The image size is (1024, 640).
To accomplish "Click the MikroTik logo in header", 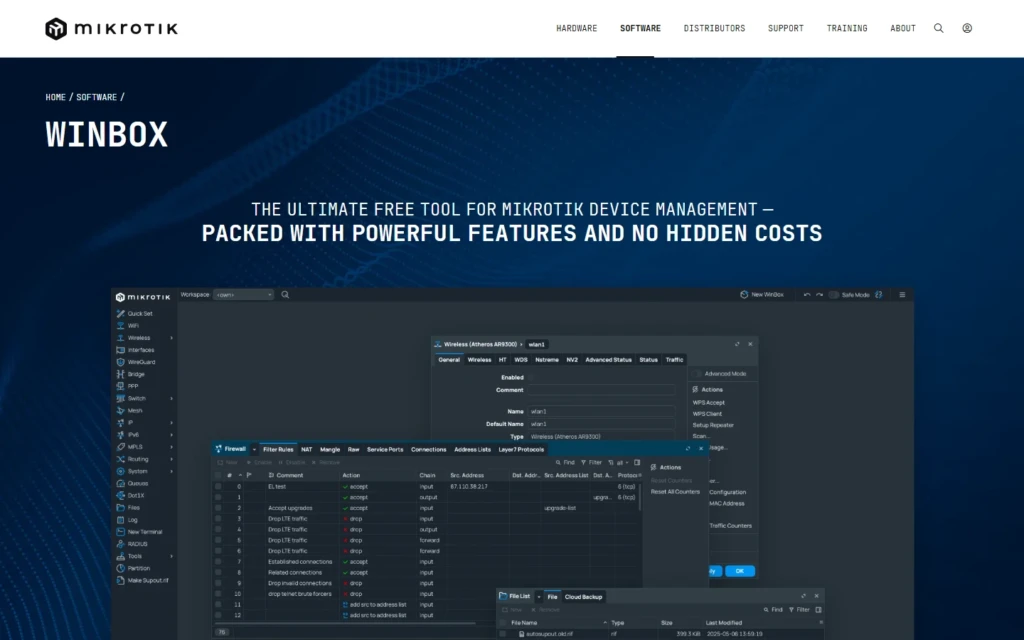I will (112, 29).
